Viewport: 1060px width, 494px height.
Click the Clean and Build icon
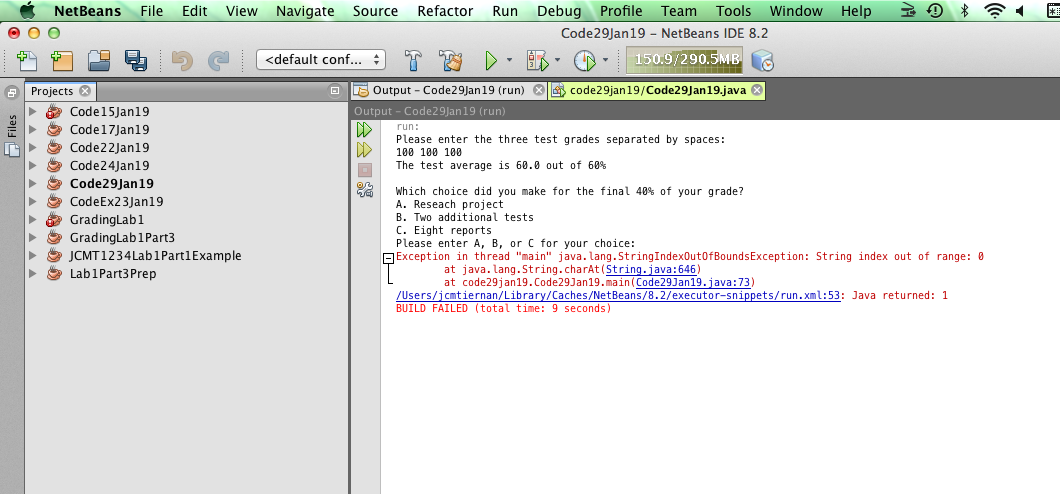pos(450,60)
